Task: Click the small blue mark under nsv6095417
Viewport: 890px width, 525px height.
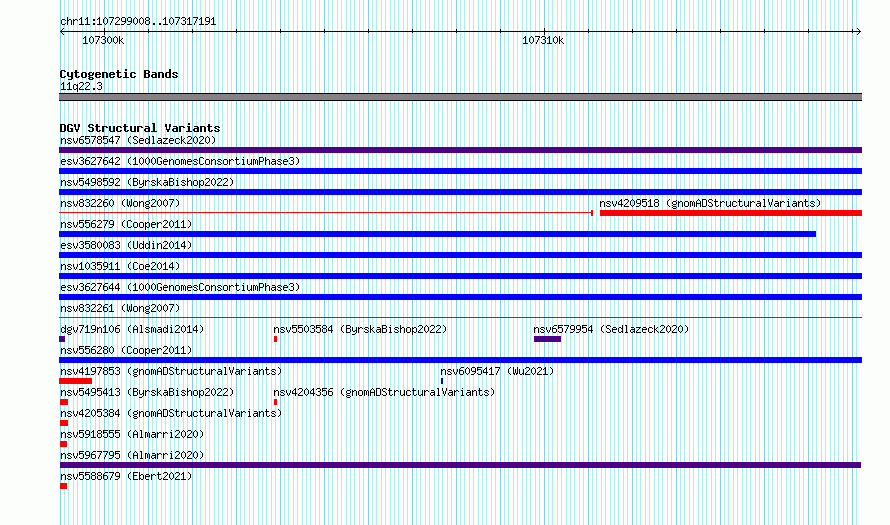Action: coord(442,381)
